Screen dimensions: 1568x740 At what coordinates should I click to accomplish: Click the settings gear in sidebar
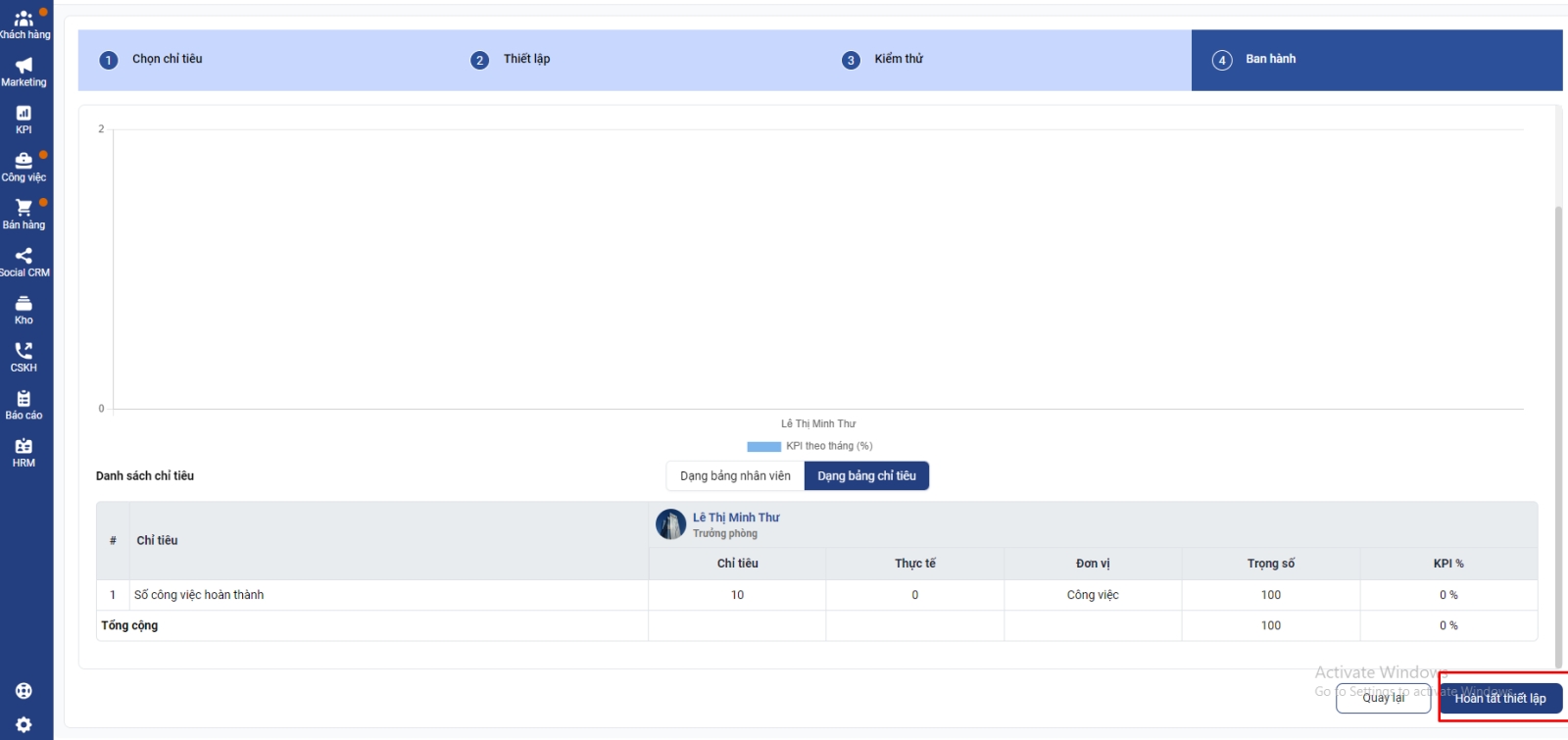[24, 724]
